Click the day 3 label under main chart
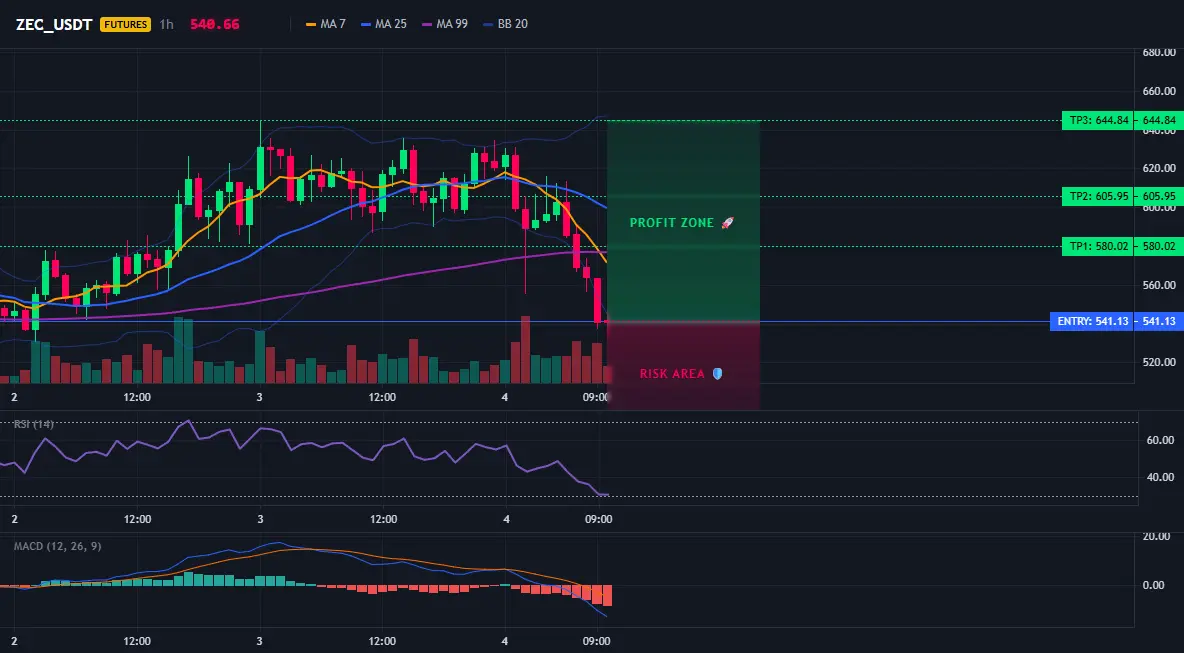Viewport: 1184px width, 653px height. pos(260,397)
